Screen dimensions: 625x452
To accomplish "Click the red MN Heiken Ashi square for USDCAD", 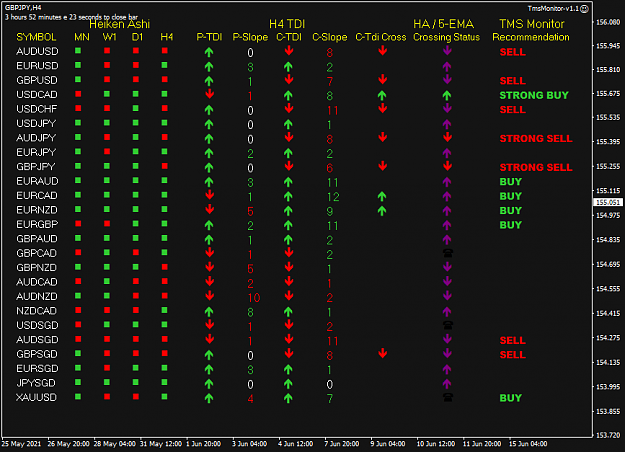I will (78, 94).
